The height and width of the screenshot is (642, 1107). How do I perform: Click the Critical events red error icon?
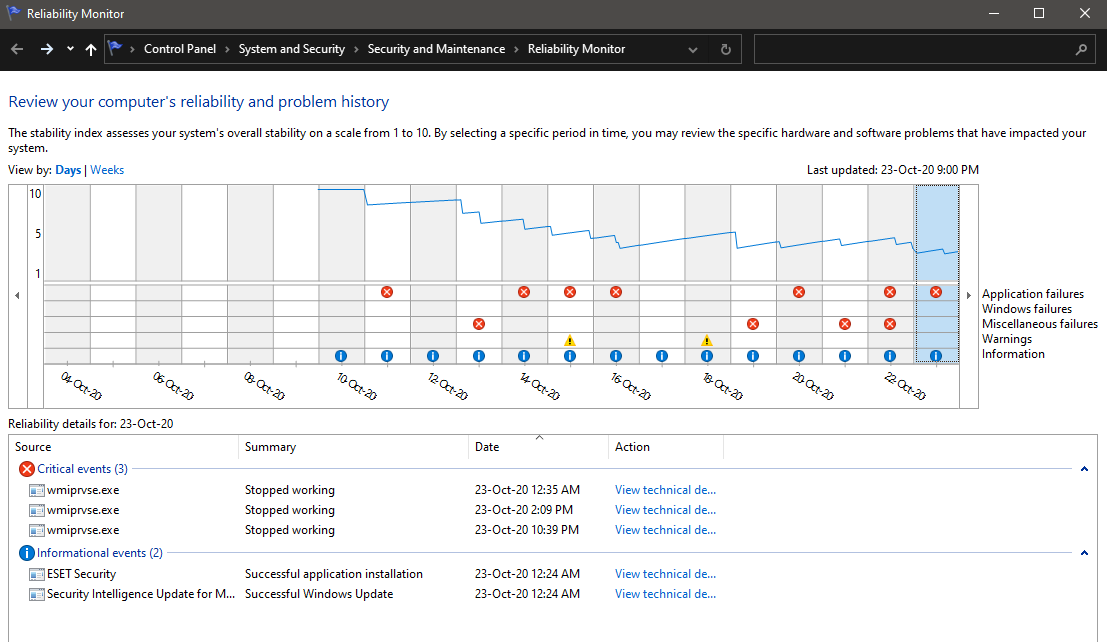[x=26, y=469]
